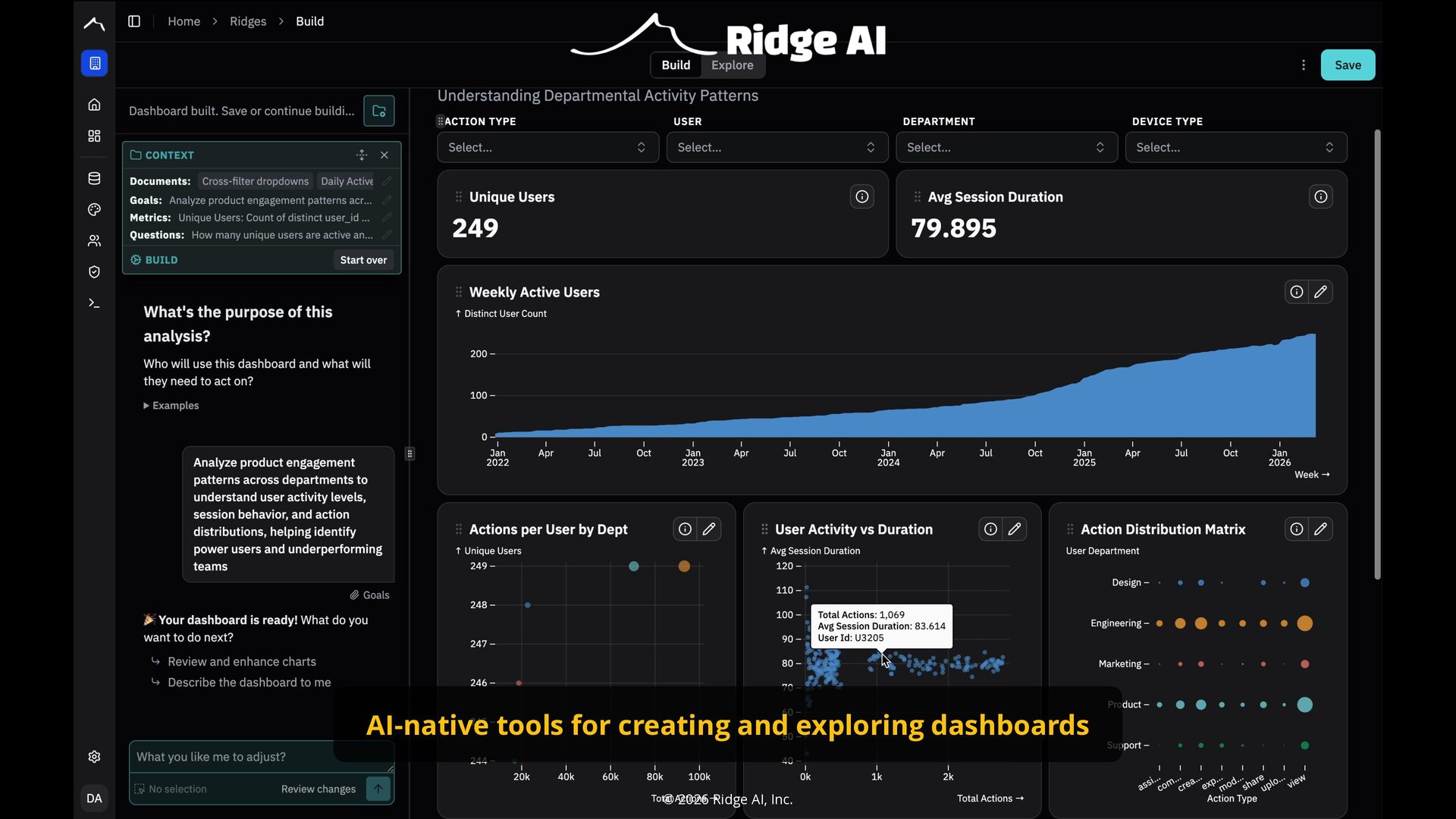Viewport: 1456px width, 819px height.
Task: Open the three-dot options menu
Action: click(x=1304, y=65)
